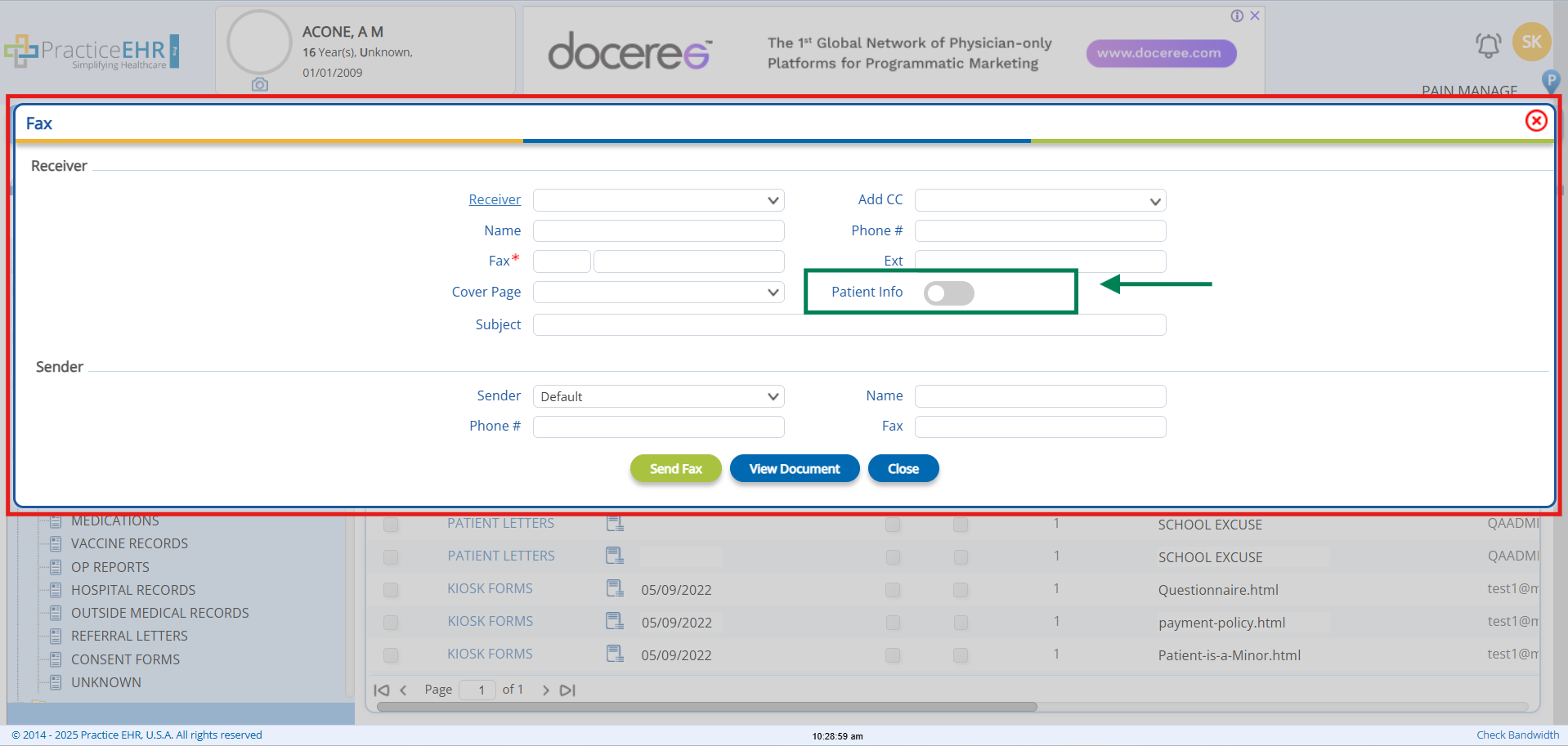Select CONSENT FORMS tree folder
1568x746 pixels.
pos(125,659)
